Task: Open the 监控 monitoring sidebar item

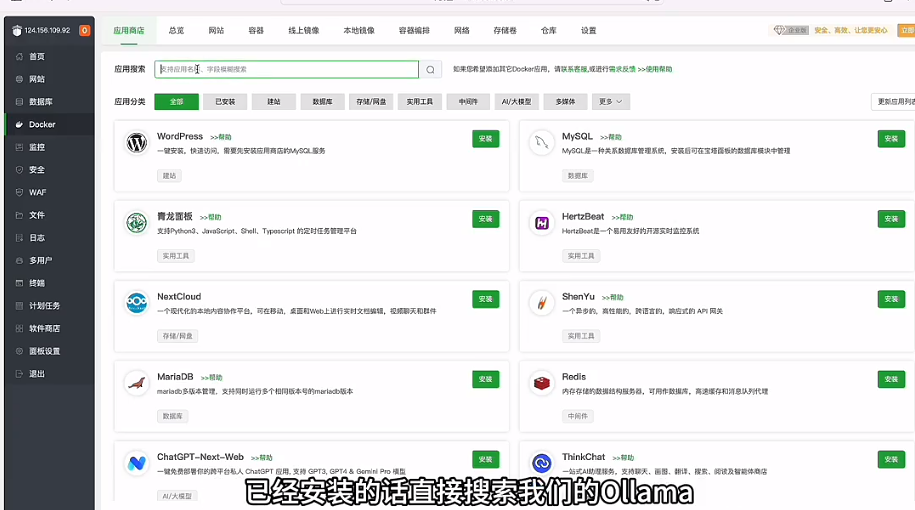Action: [49, 147]
